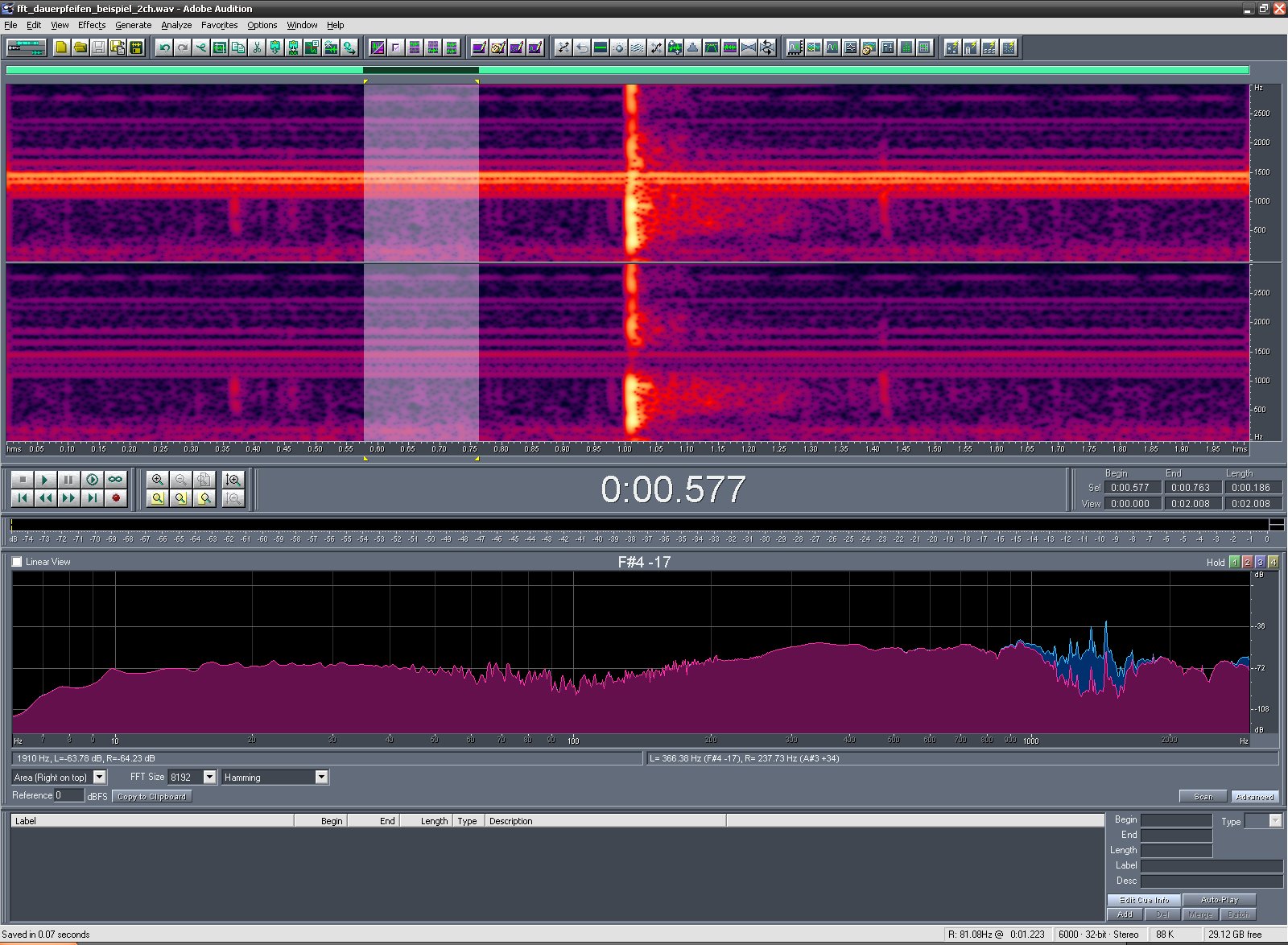
Task: Open the Area (Right on top) dropdown
Action: tap(100, 777)
